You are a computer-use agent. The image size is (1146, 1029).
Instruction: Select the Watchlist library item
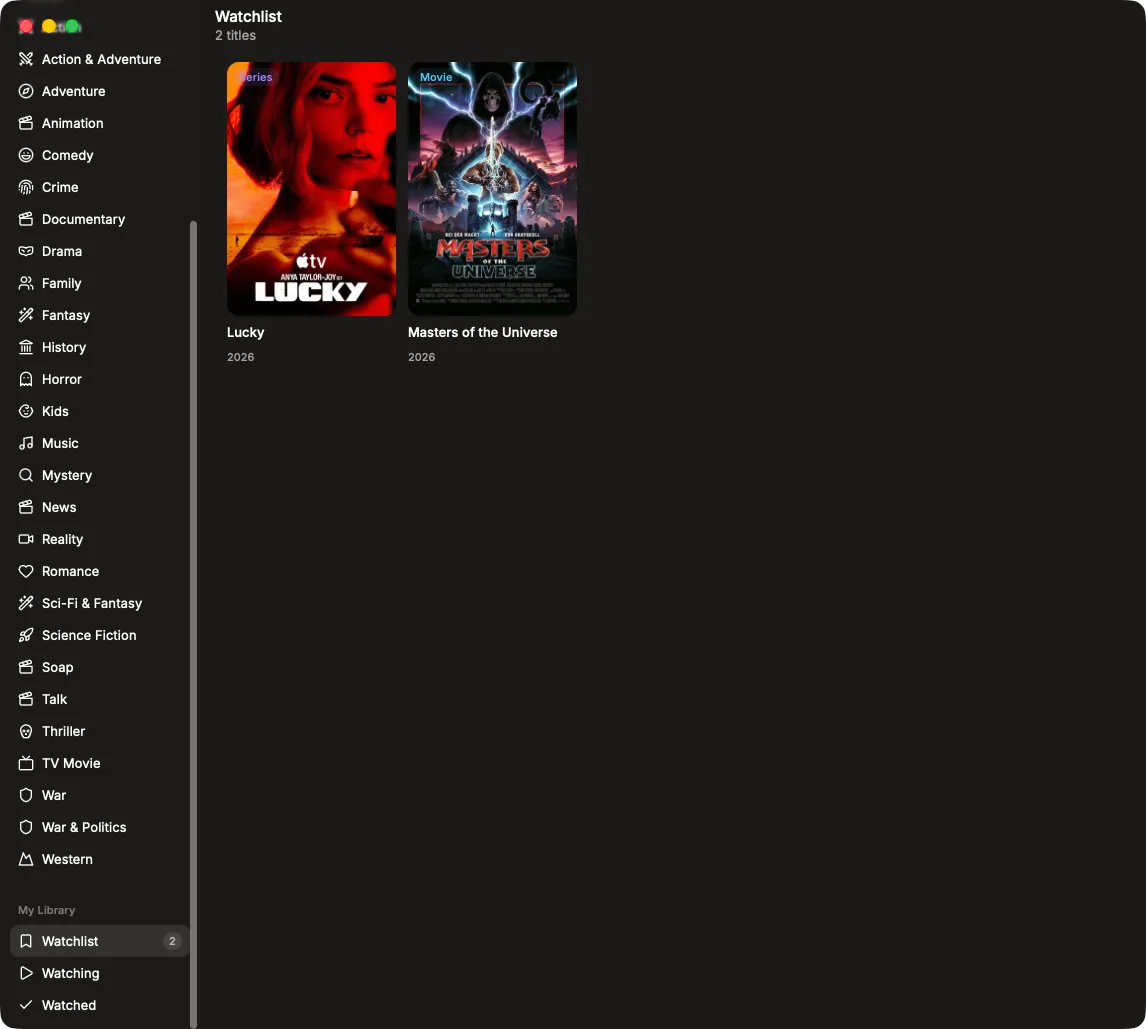click(x=100, y=941)
